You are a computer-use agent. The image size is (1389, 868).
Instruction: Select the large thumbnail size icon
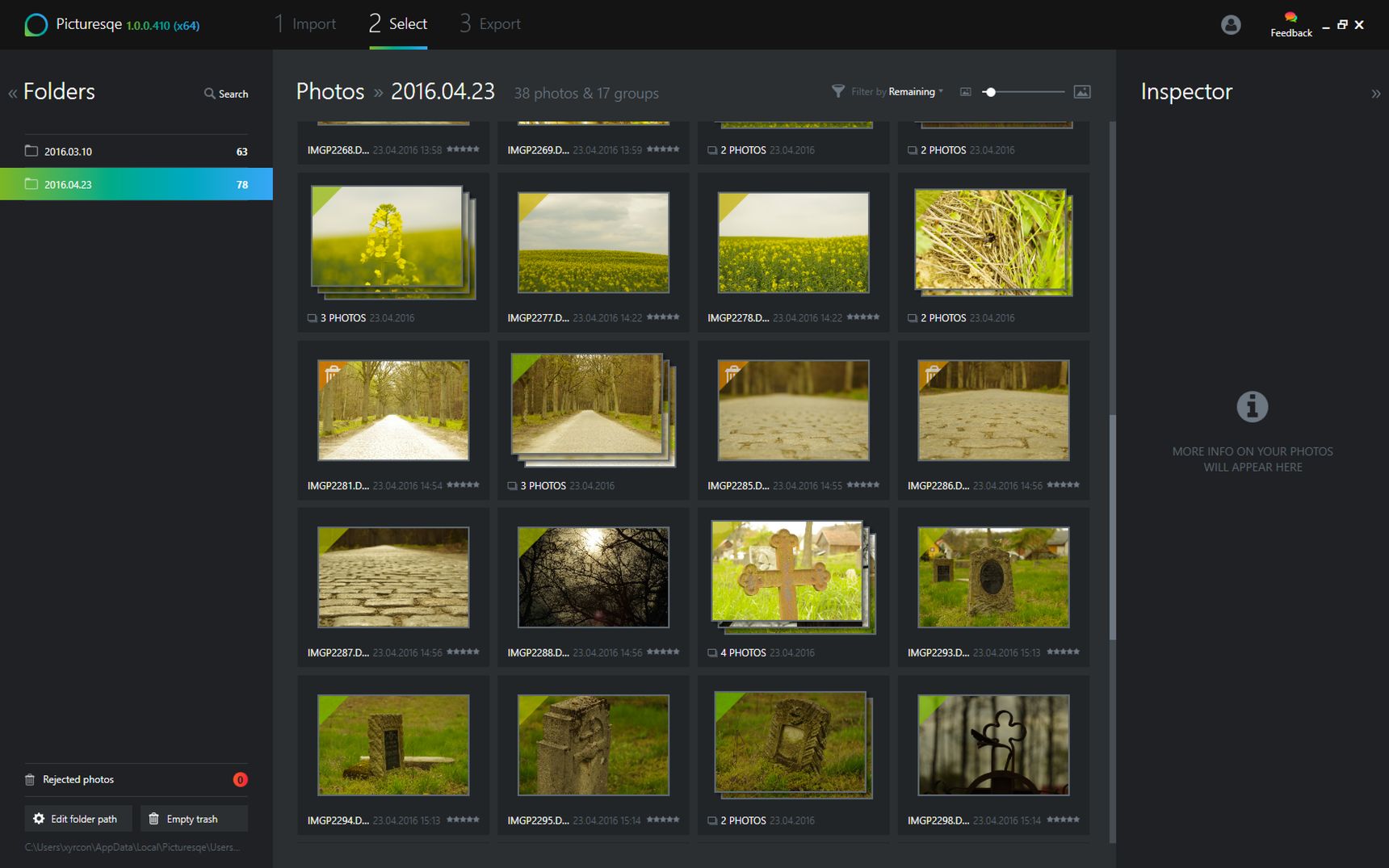pyautogui.click(x=1082, y=92)
